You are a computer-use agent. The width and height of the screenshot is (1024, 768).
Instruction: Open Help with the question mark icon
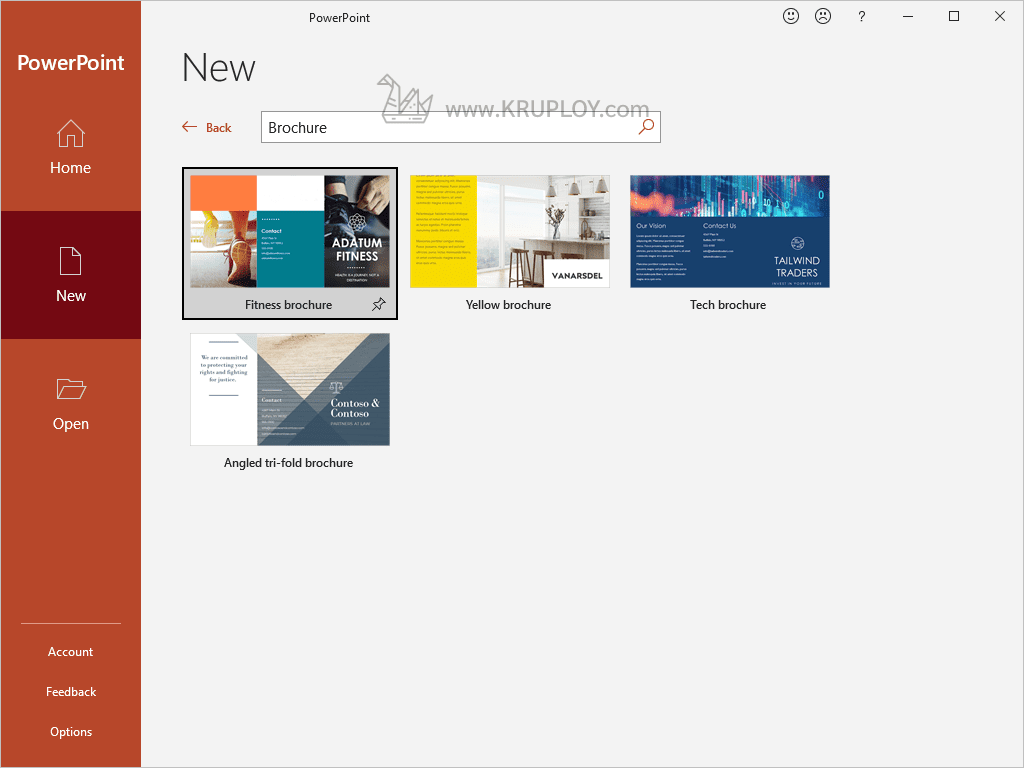pyautogui.click(x=861, y=16)
